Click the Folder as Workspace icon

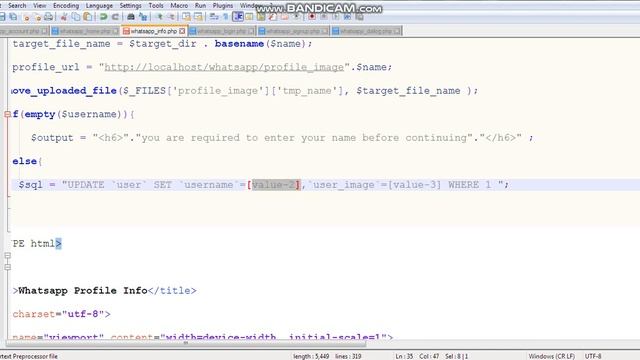(284, 17)
